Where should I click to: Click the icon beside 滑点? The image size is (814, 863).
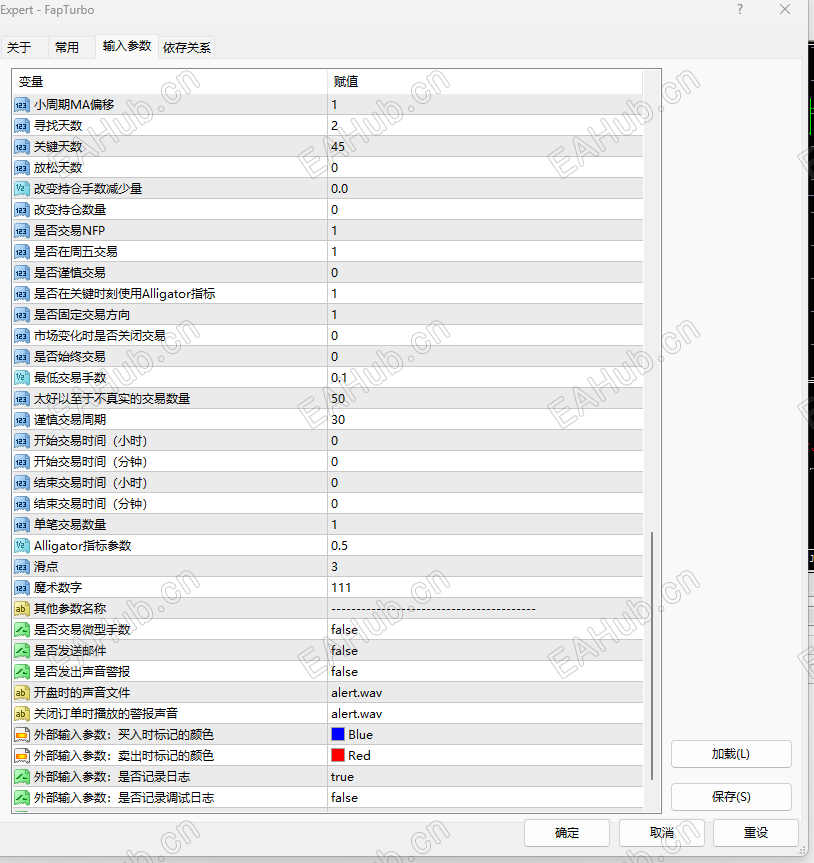click(21, 567)
